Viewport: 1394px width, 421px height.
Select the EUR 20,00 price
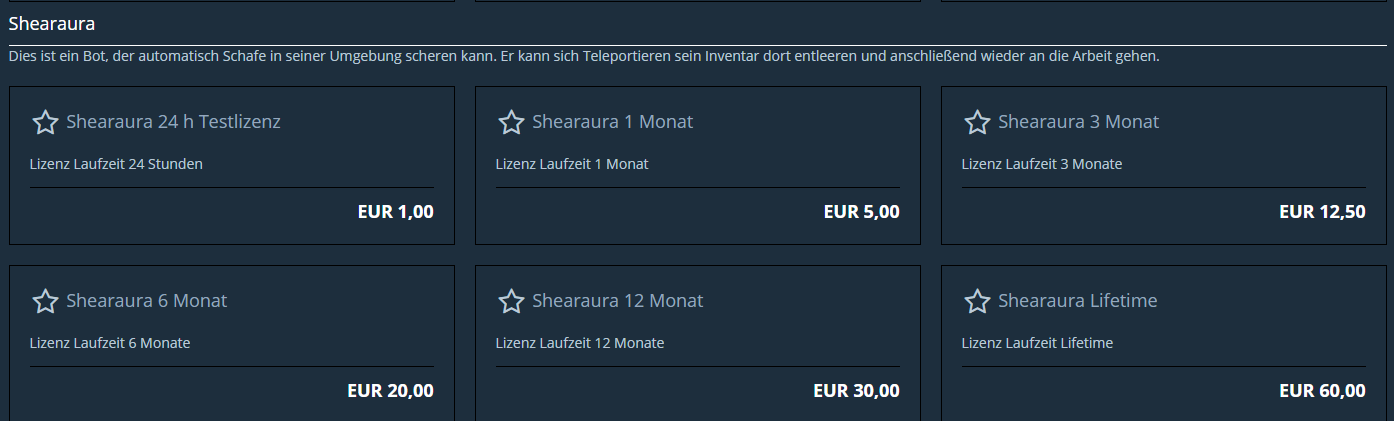390,391
